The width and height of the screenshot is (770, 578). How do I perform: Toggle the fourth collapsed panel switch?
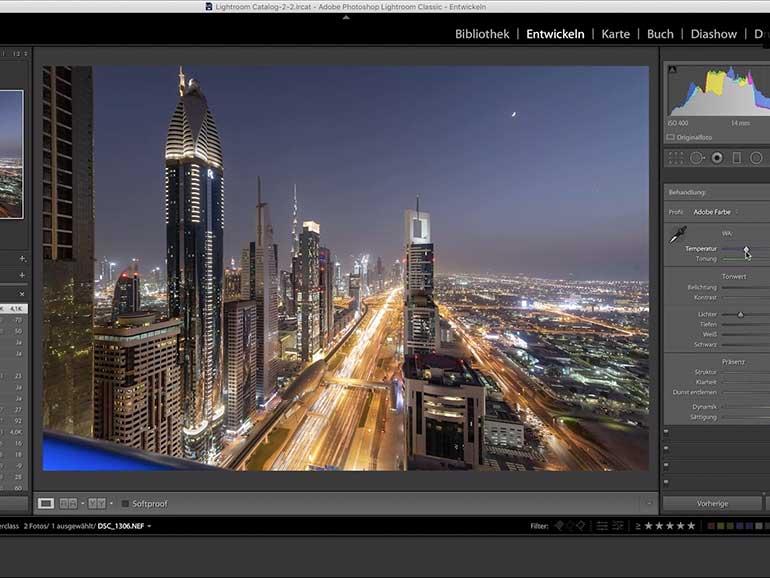[666, 482]
